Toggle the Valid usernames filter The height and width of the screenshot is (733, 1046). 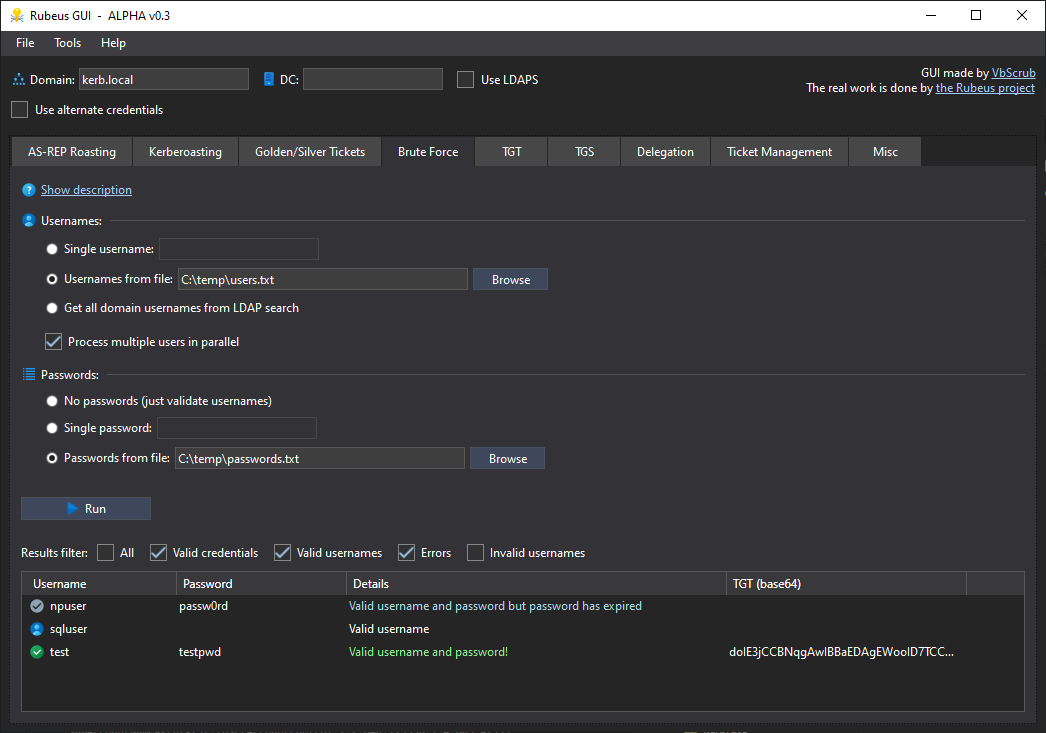[282, 552]
